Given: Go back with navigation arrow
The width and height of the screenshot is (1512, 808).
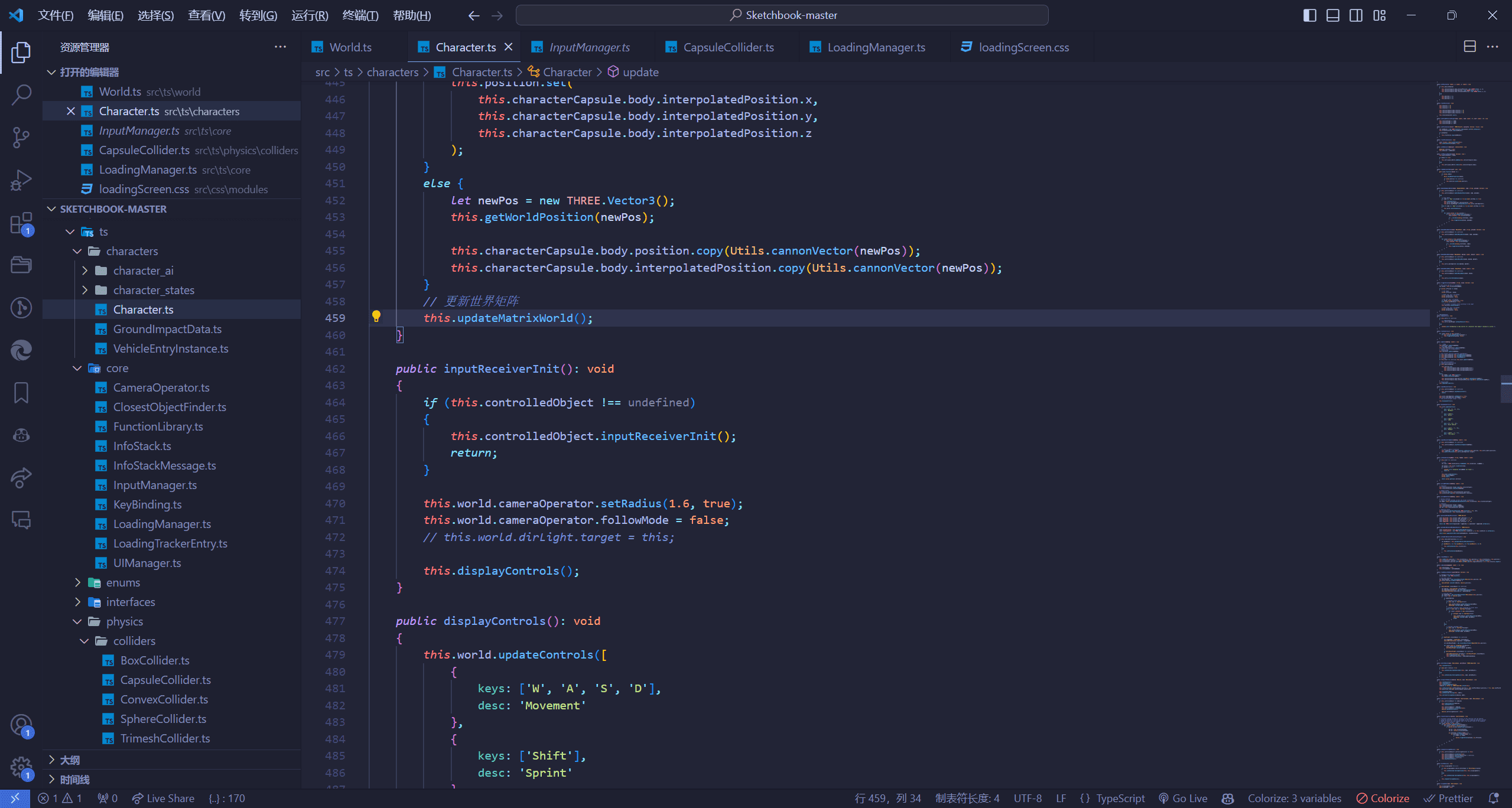Looking at the screenshot, I should (473, 15).
